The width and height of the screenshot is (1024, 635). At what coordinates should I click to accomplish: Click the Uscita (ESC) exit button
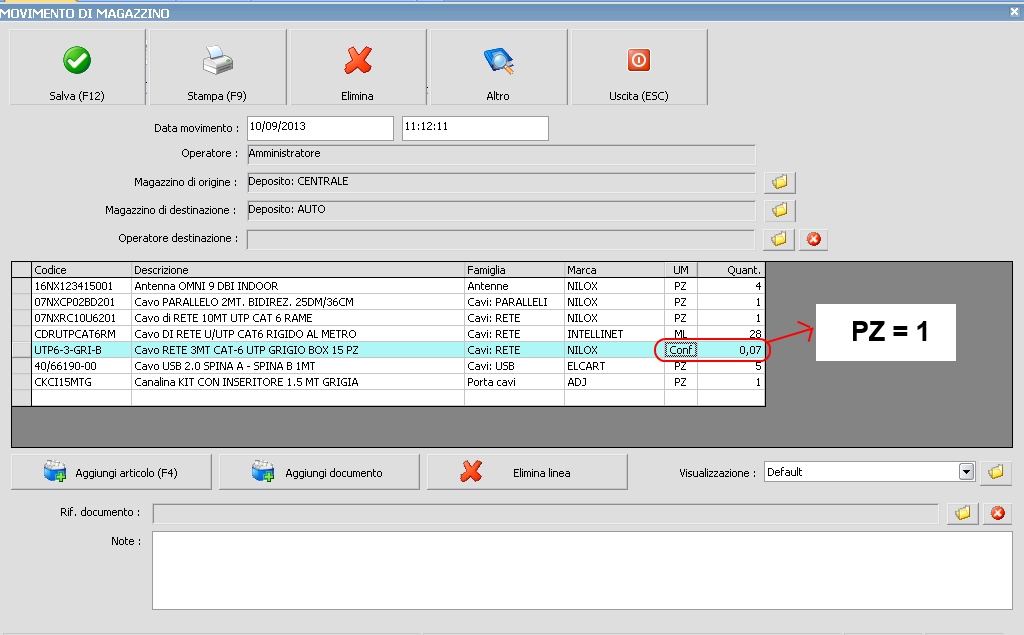point(638,67)
